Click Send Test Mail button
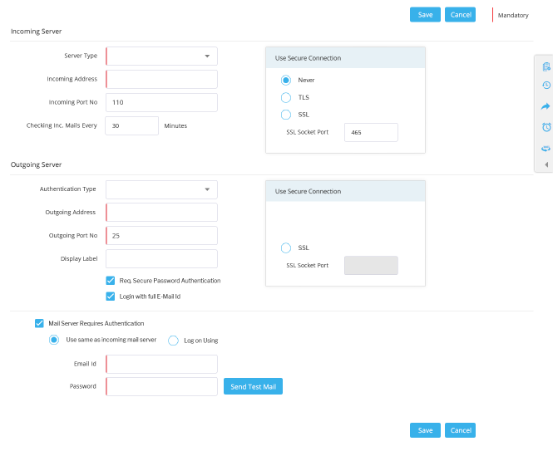This screenshot has width=553, height=451. point(253,386)
